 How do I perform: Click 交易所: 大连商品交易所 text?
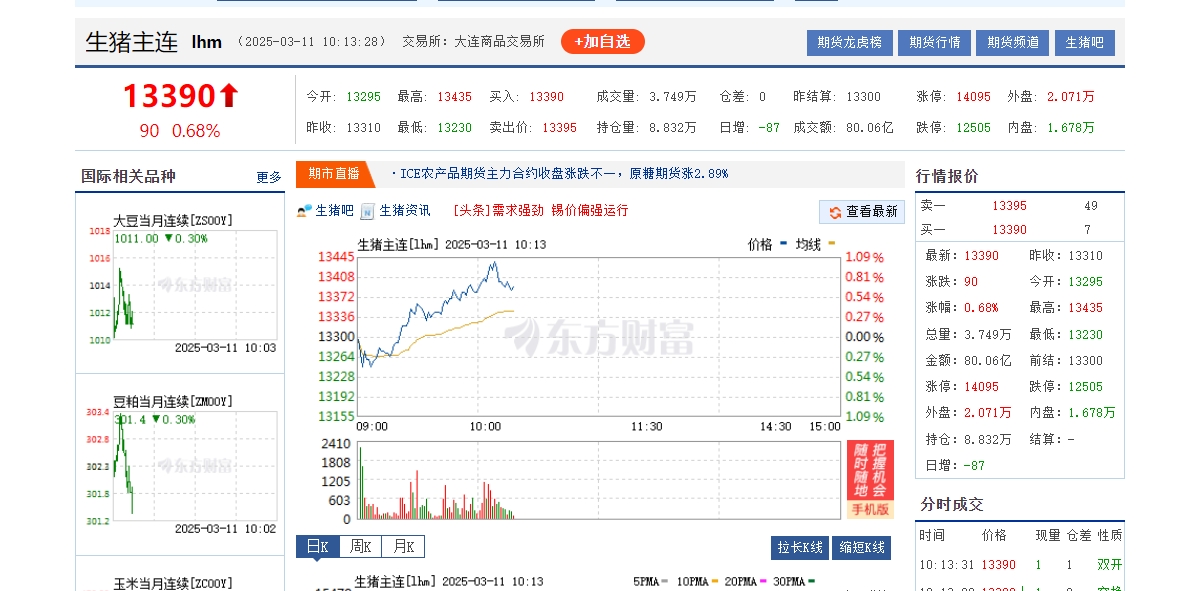(x=473, y=41)
